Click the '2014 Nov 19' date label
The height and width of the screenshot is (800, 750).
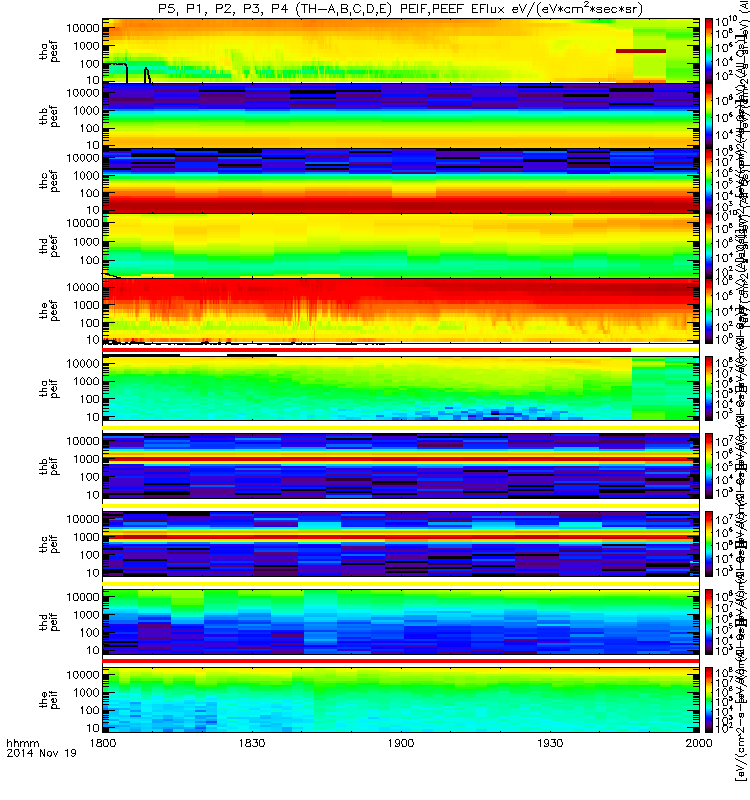click(41, 753)
